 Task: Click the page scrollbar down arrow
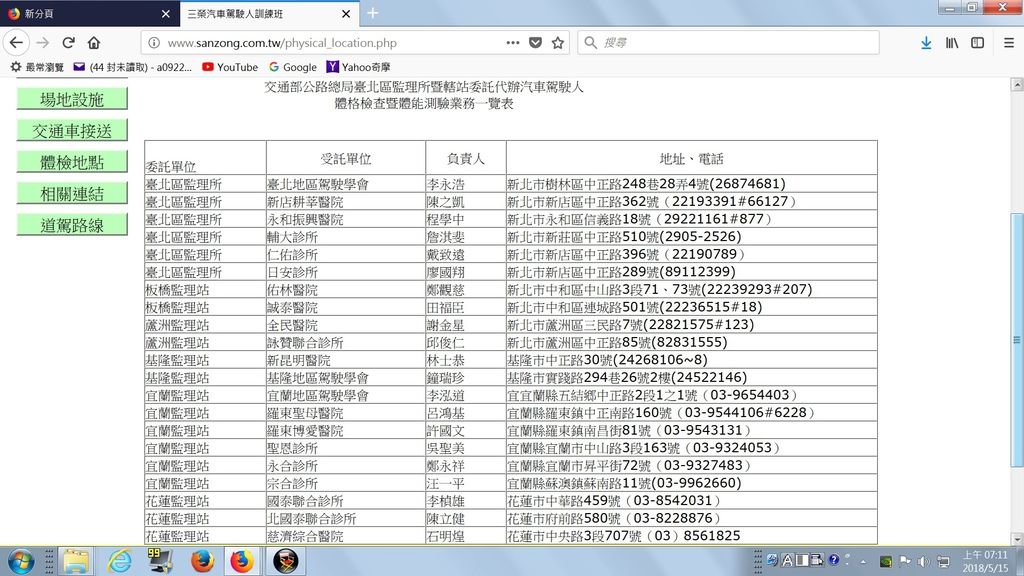[1017, 539]
